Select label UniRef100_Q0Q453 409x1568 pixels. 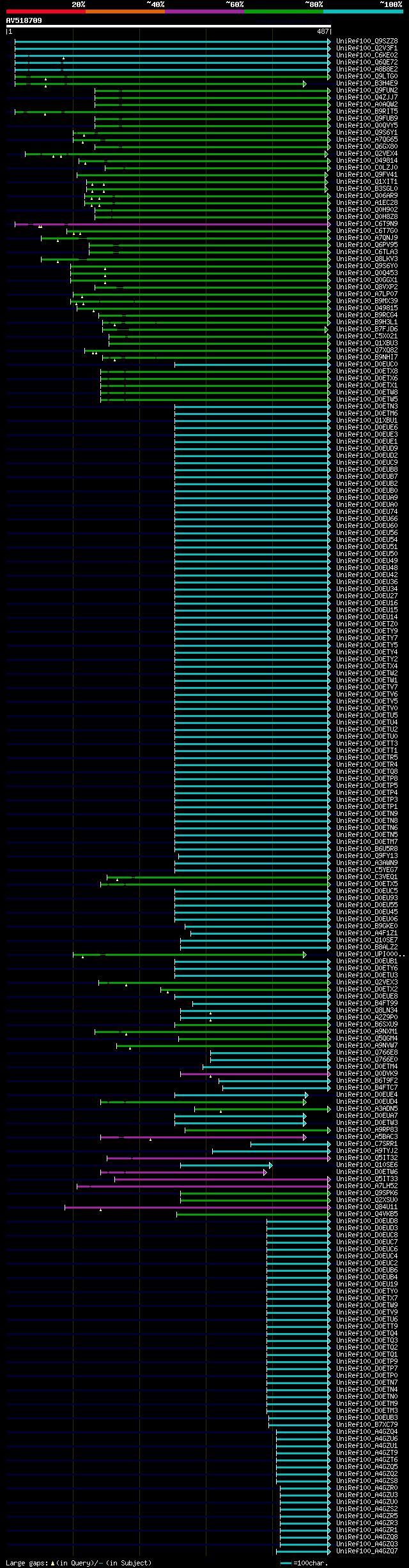point(367,273)
